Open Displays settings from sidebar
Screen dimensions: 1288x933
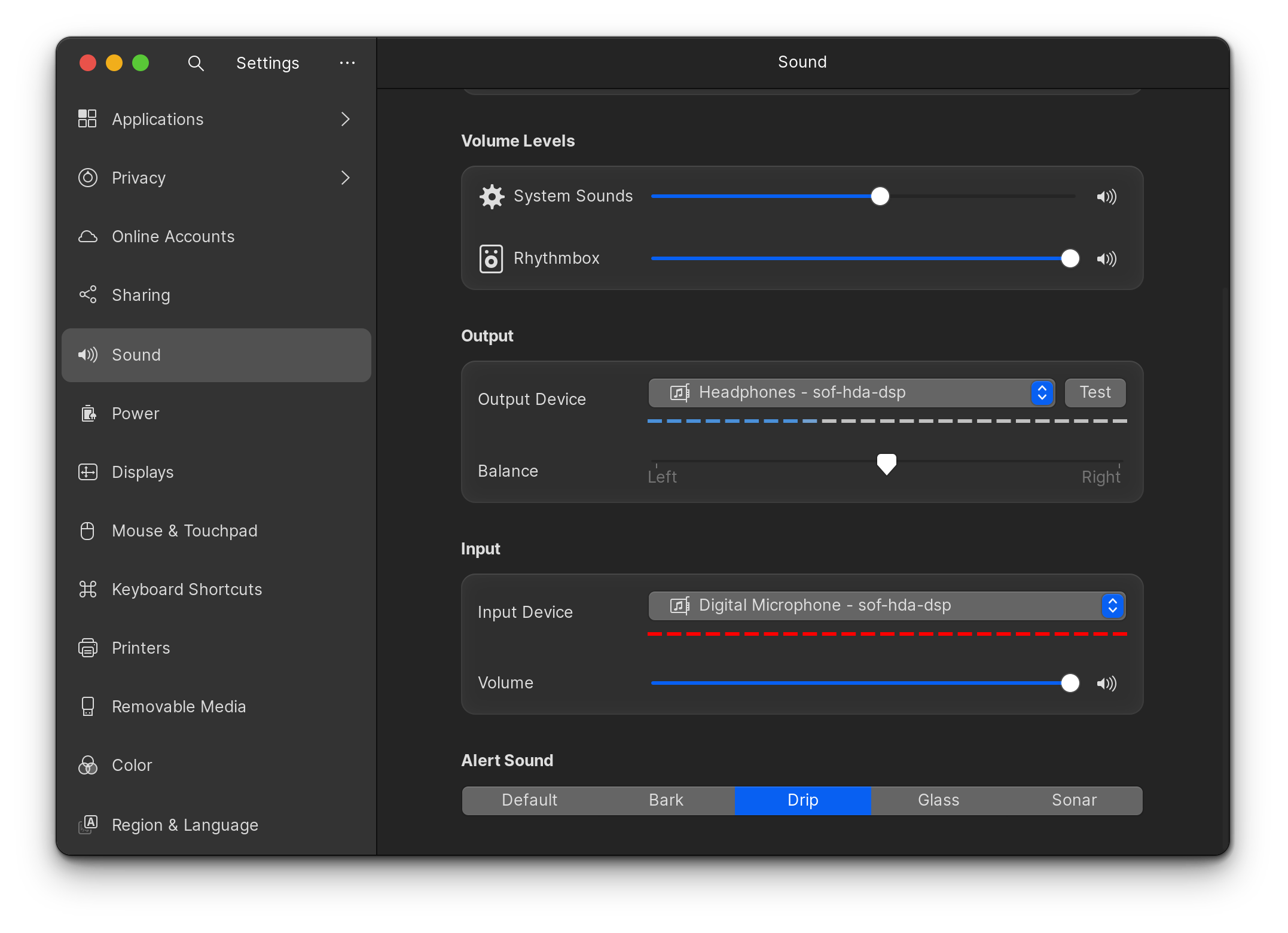pos(142,472)
